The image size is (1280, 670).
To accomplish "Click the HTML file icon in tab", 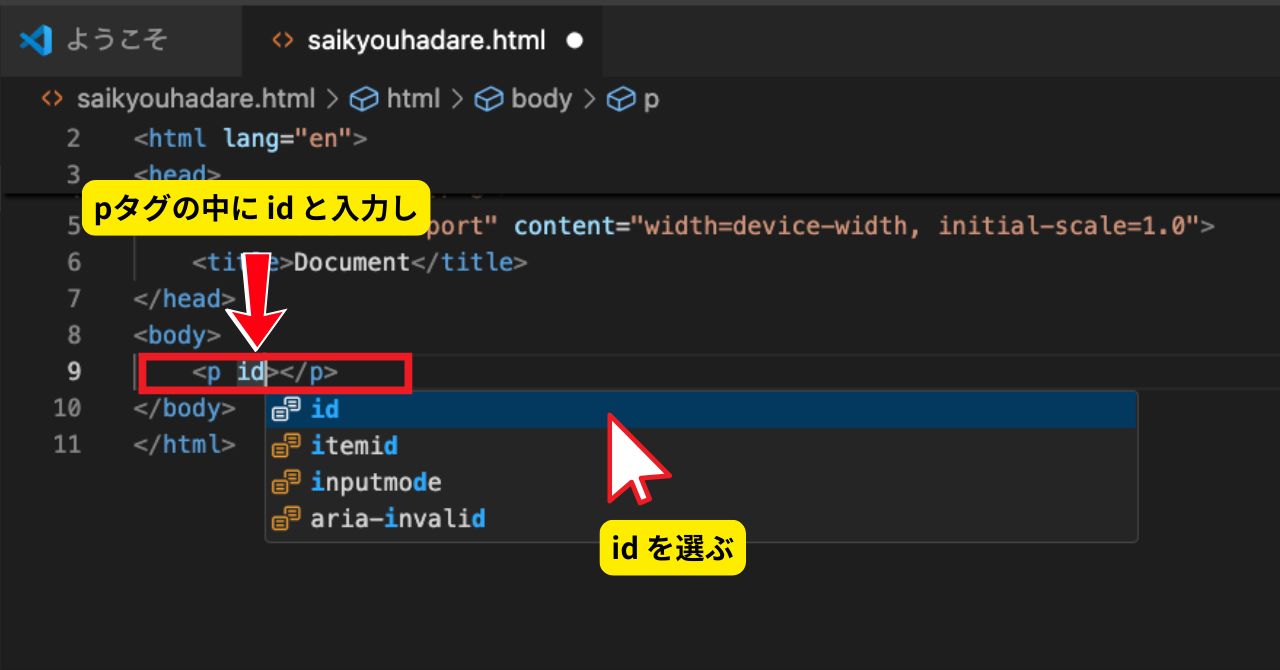I will click(284, 41).
